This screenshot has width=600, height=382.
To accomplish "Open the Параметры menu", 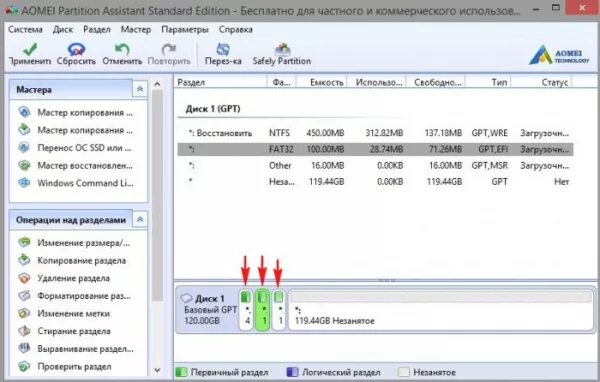I will [185, 29].
